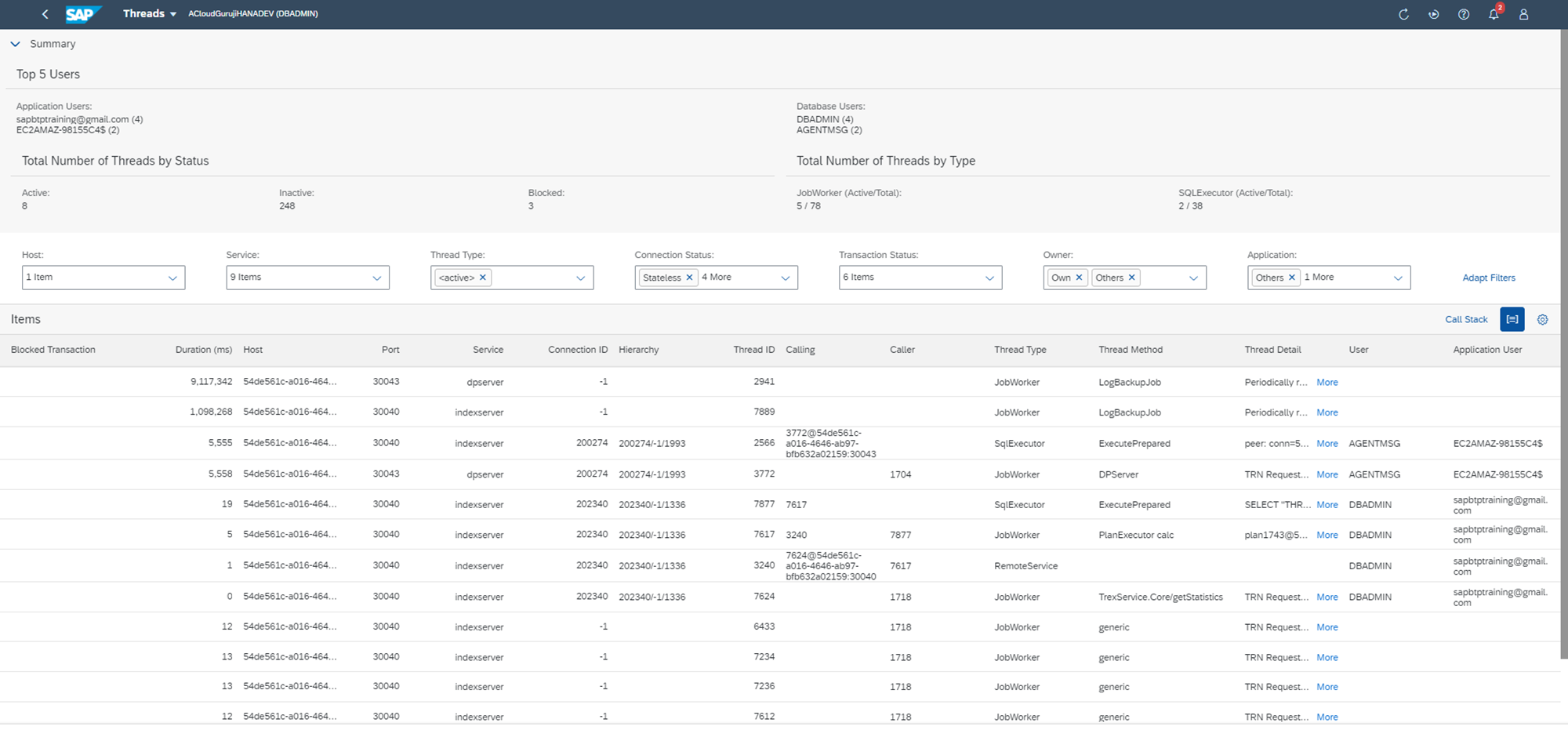The width and height of the screenshot is (1568, 730).
Task: Open the user profile icon
Action: [1523, 14]
